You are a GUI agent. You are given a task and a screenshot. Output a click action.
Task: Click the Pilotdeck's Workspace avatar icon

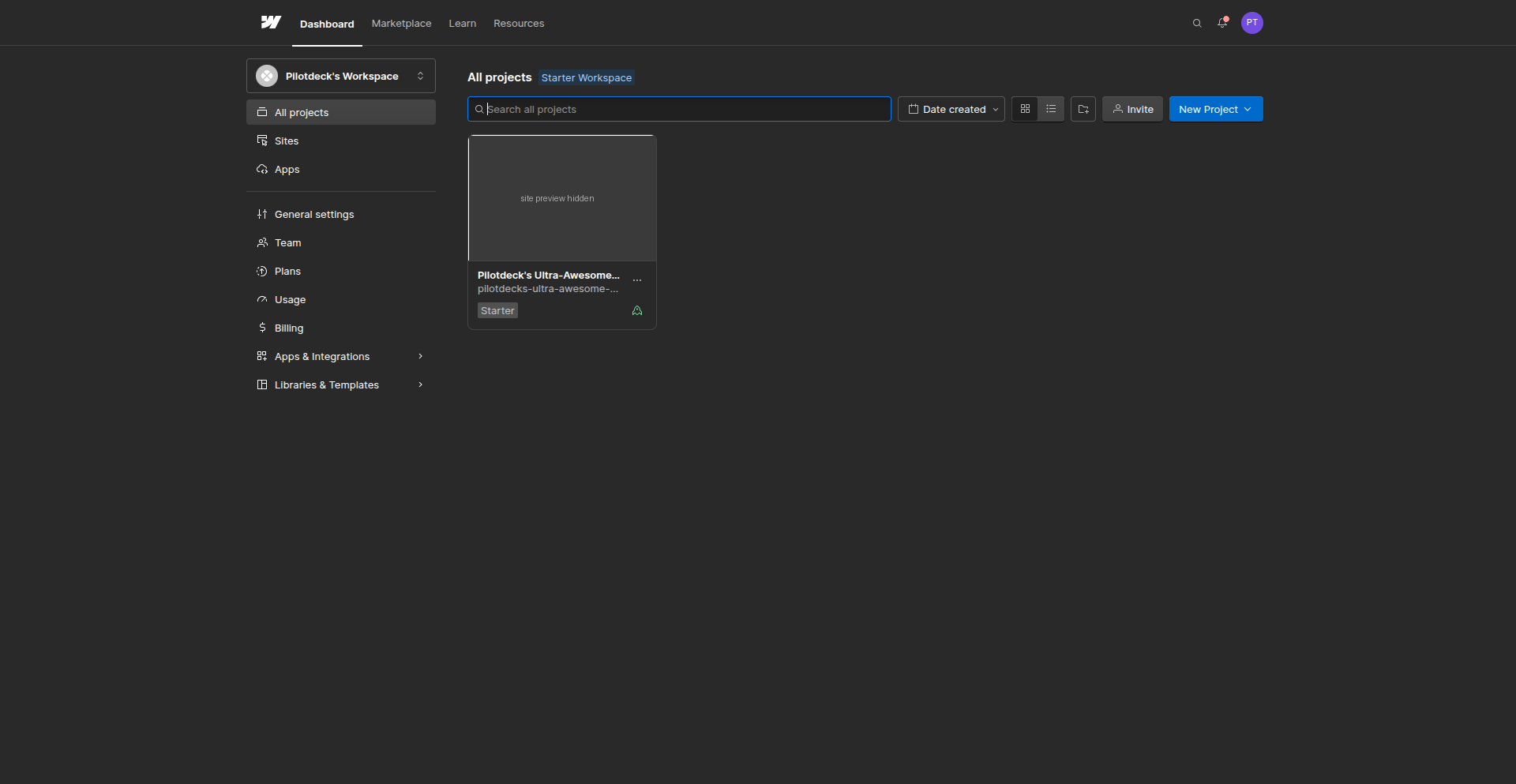[x=267, y=76]
